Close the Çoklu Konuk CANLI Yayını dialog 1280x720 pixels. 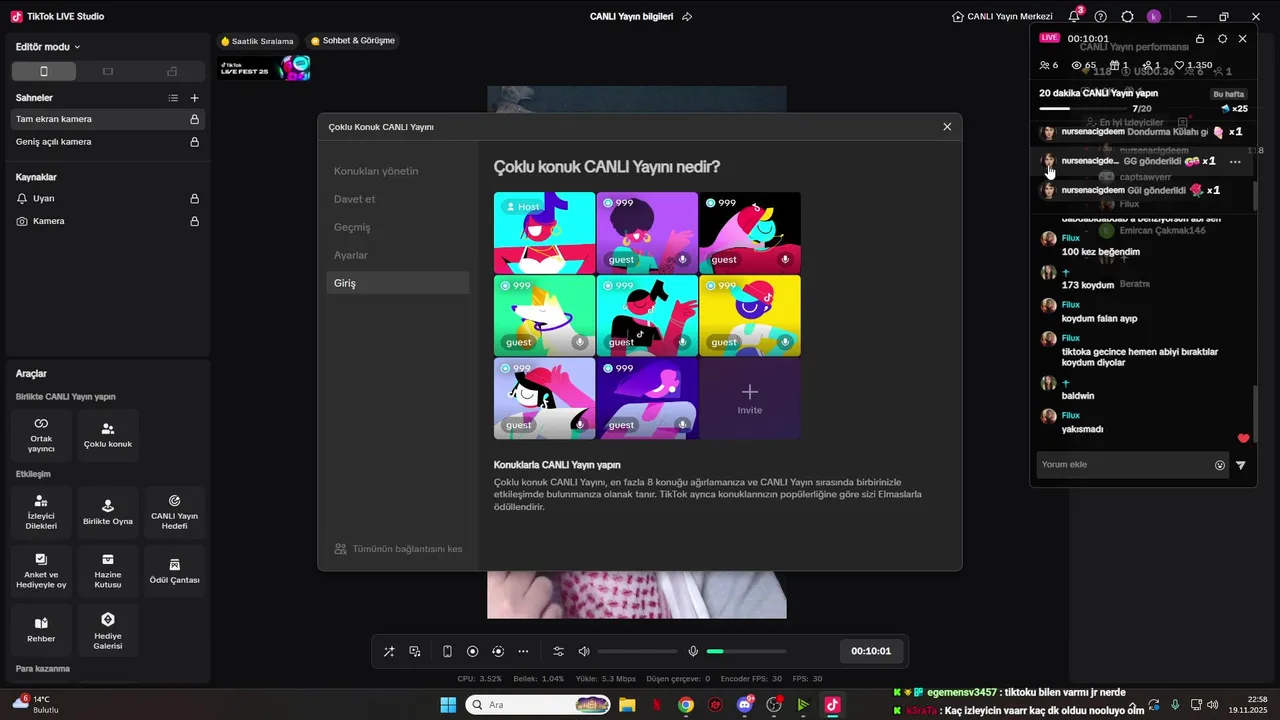(x=947, y=127)
